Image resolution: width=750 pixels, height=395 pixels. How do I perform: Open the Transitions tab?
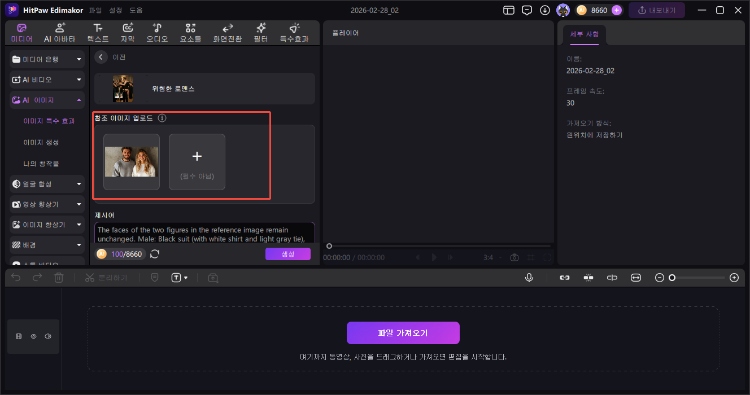click(x=227, y=33)
